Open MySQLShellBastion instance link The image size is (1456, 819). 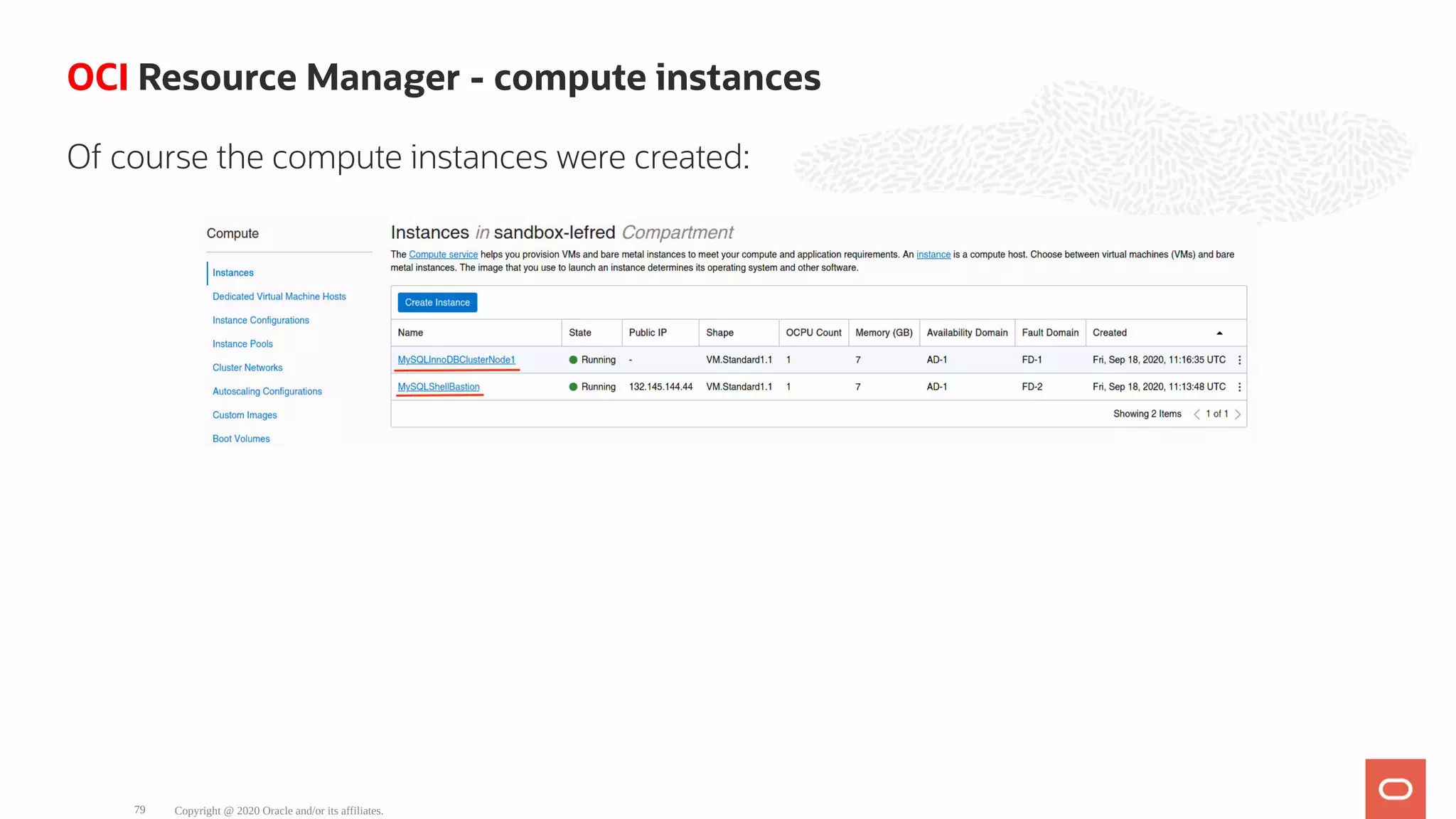(x=439, y=387)
